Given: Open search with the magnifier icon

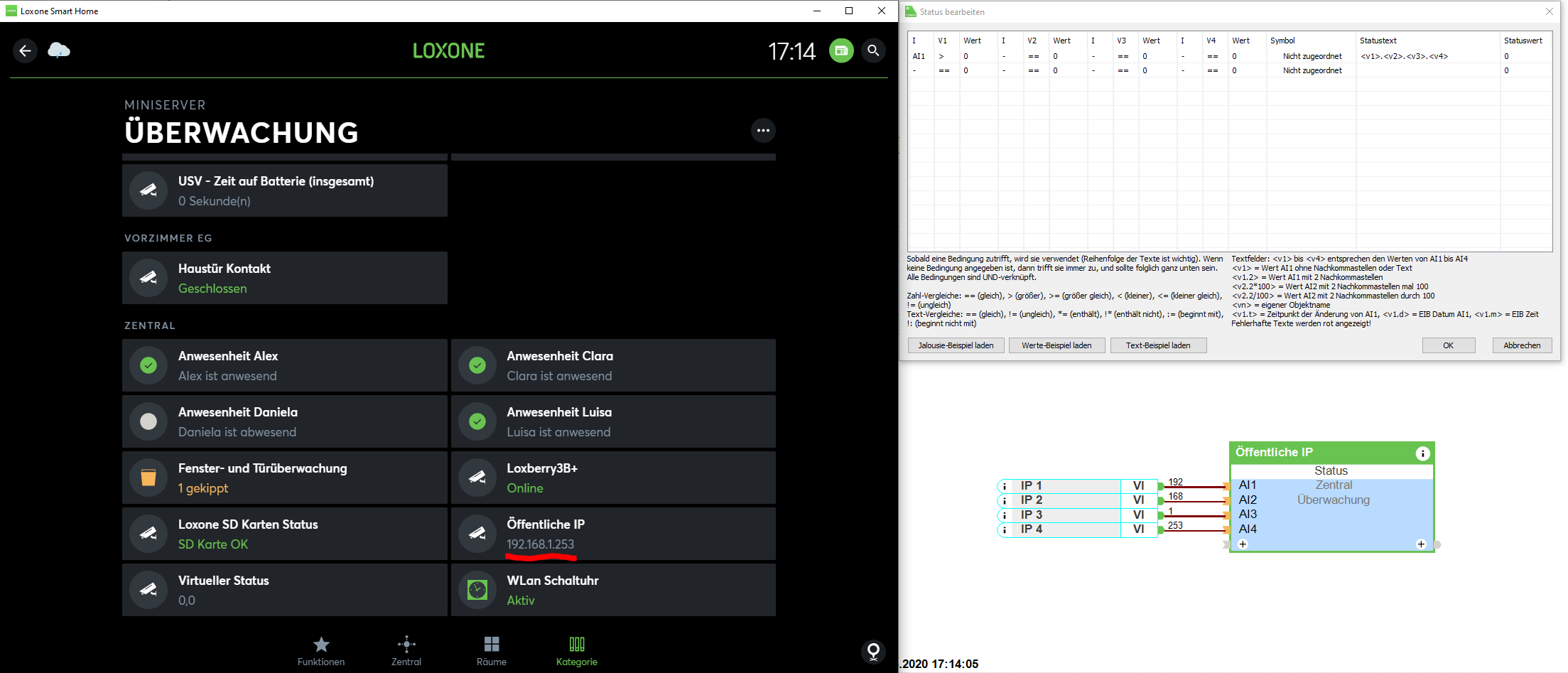Looking at the screenshot, I should (x=873, y=50).
